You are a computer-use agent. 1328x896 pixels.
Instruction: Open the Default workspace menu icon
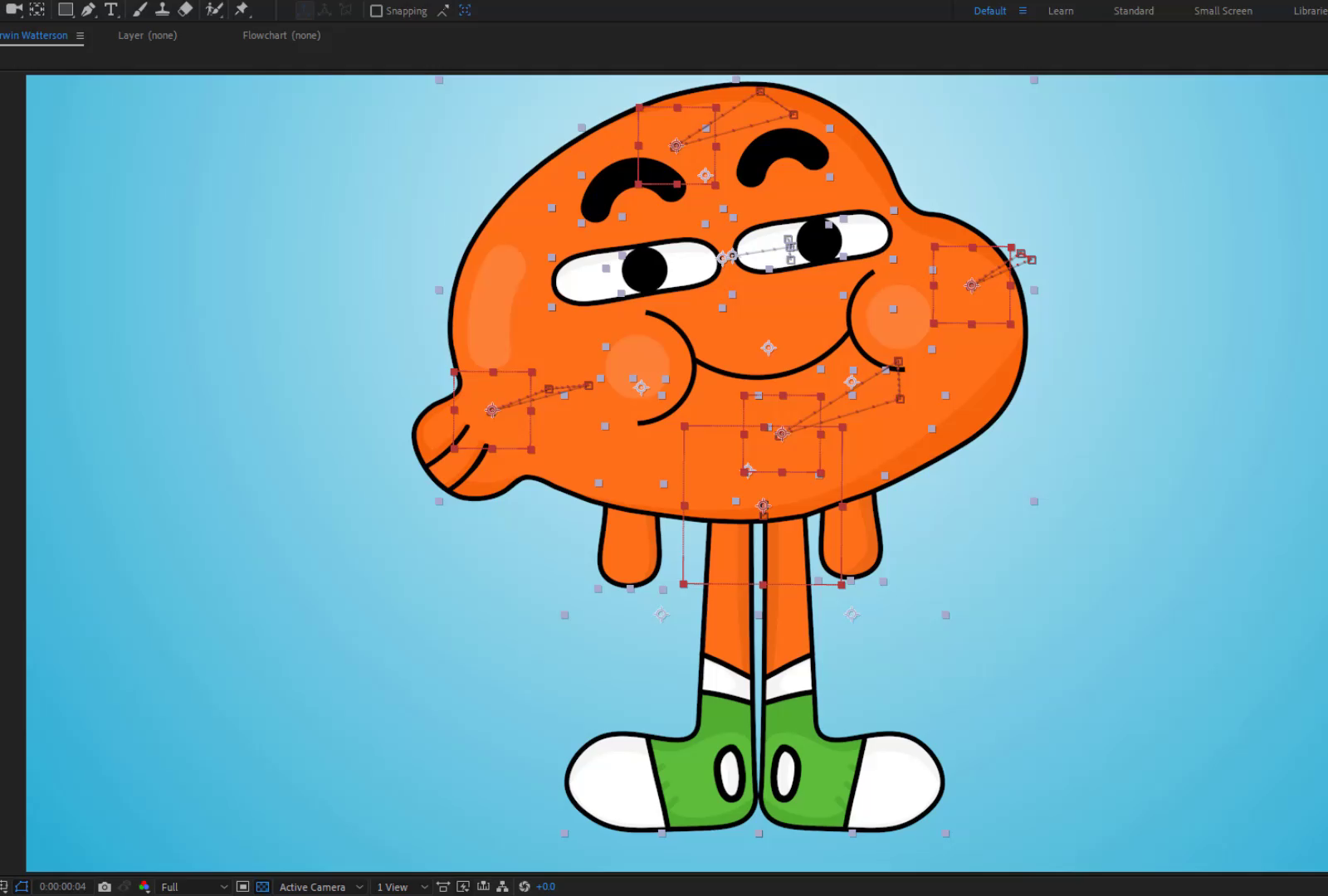click(x=1023, y=11)
